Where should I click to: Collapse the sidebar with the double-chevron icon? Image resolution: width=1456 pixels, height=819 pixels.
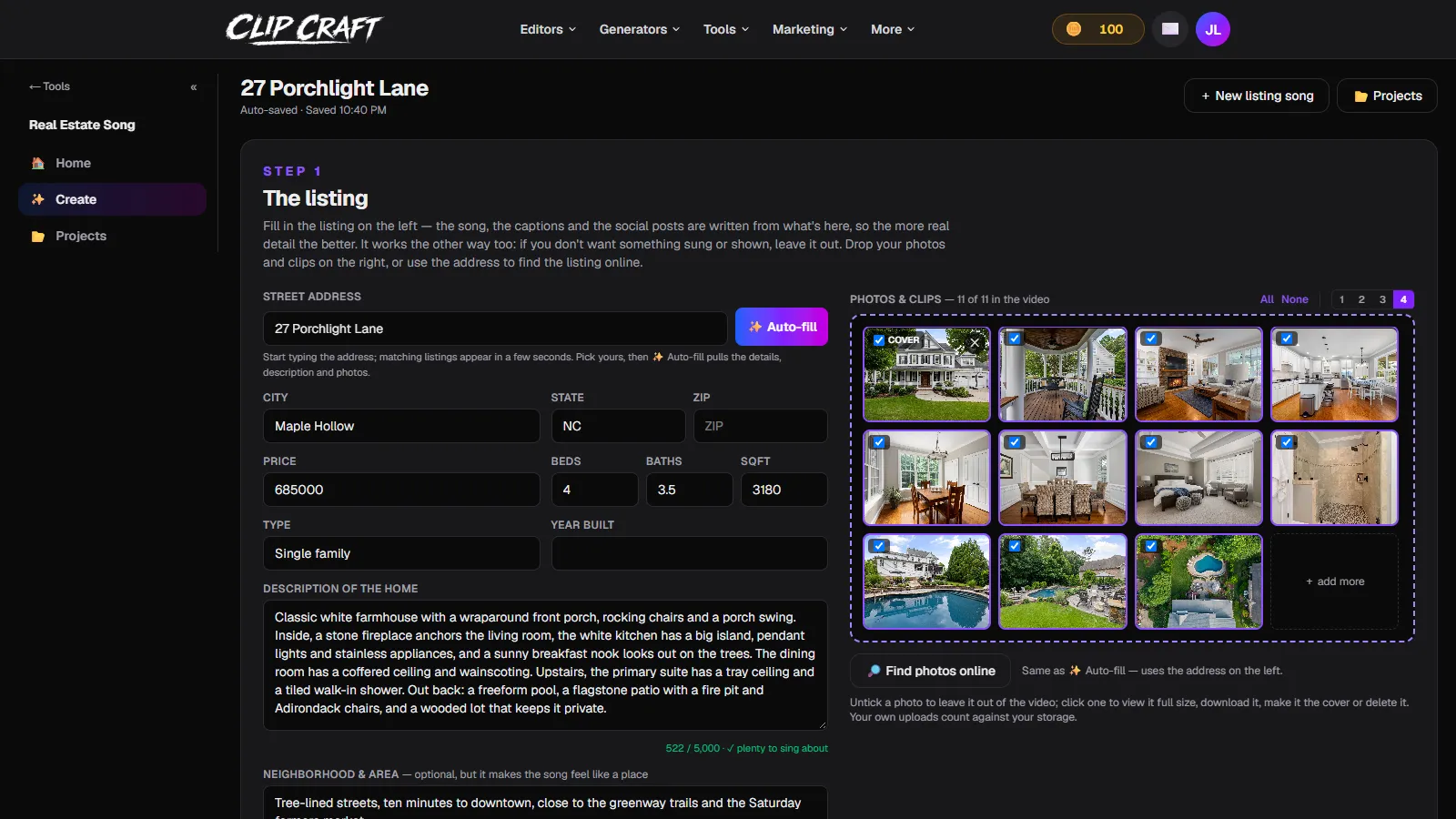coord(193,87)
